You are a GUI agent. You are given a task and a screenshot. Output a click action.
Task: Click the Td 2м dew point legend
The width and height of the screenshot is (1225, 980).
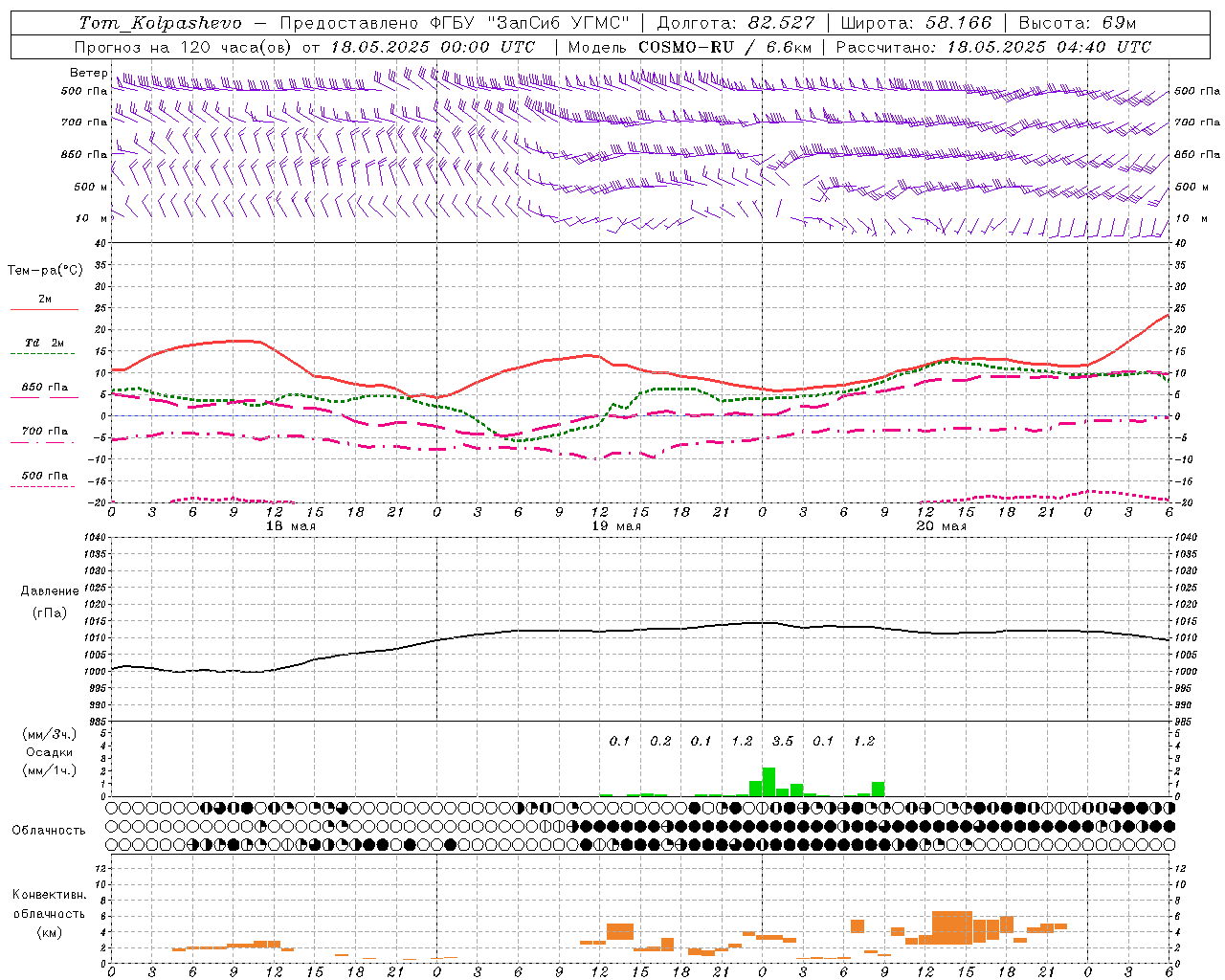tap(44, 347)
